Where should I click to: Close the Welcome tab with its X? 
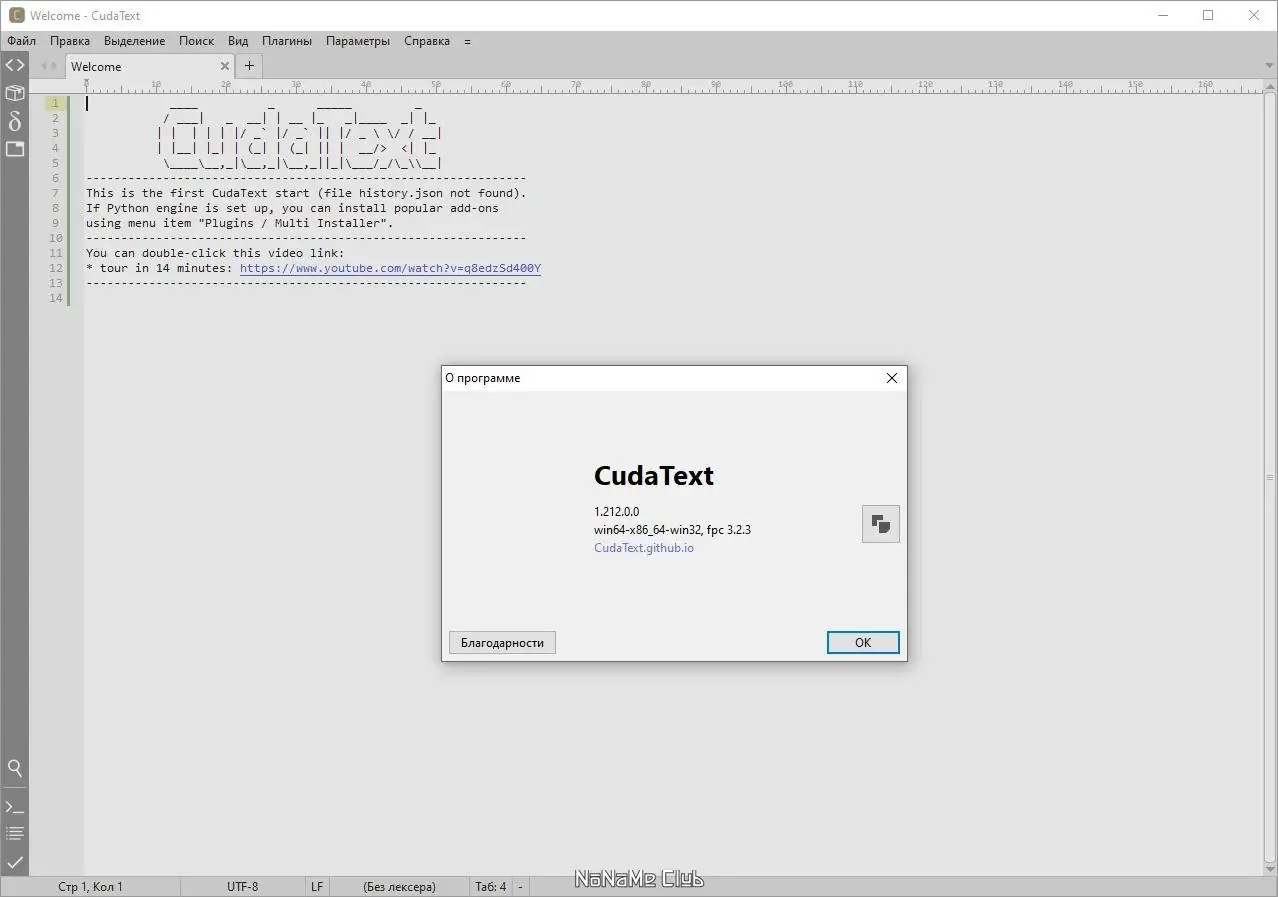pos(225,66)
